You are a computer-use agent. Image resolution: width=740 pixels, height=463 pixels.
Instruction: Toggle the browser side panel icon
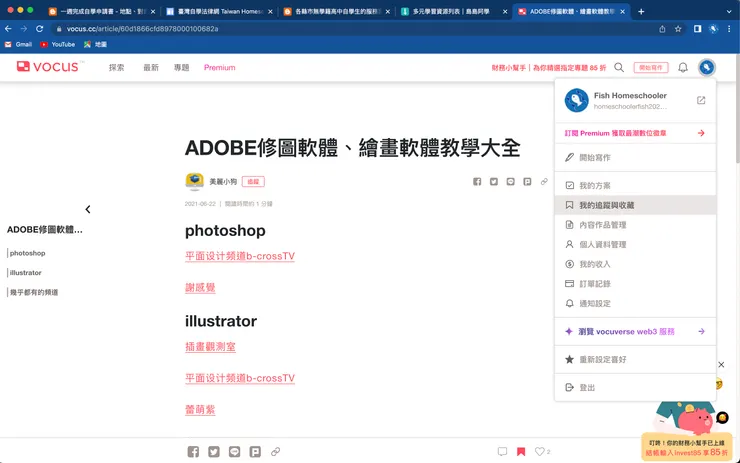[698, 29]
